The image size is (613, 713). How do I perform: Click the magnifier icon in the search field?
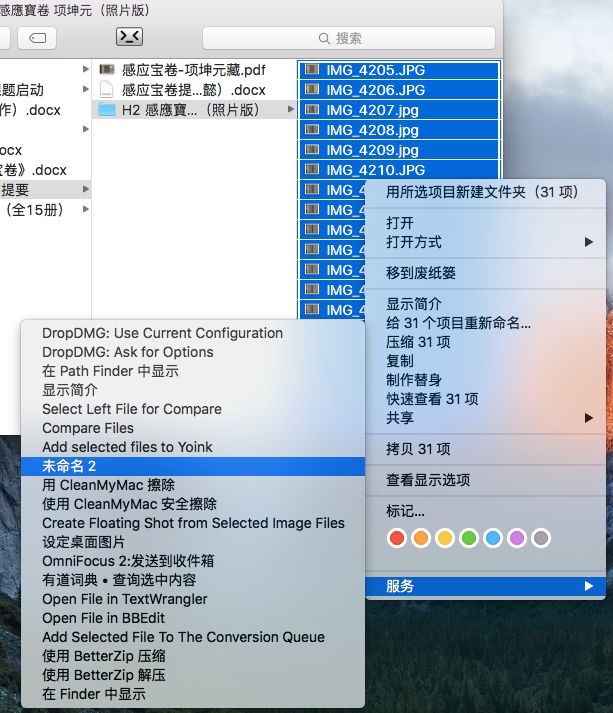tap(324, 38)
